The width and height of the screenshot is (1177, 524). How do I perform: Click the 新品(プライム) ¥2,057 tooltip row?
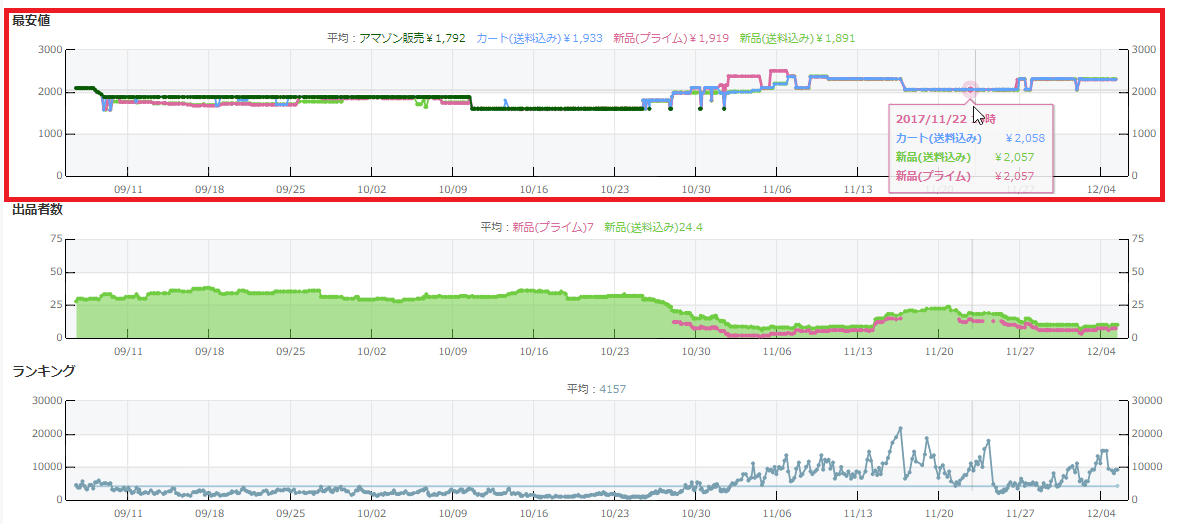click(x=969, y=176)
